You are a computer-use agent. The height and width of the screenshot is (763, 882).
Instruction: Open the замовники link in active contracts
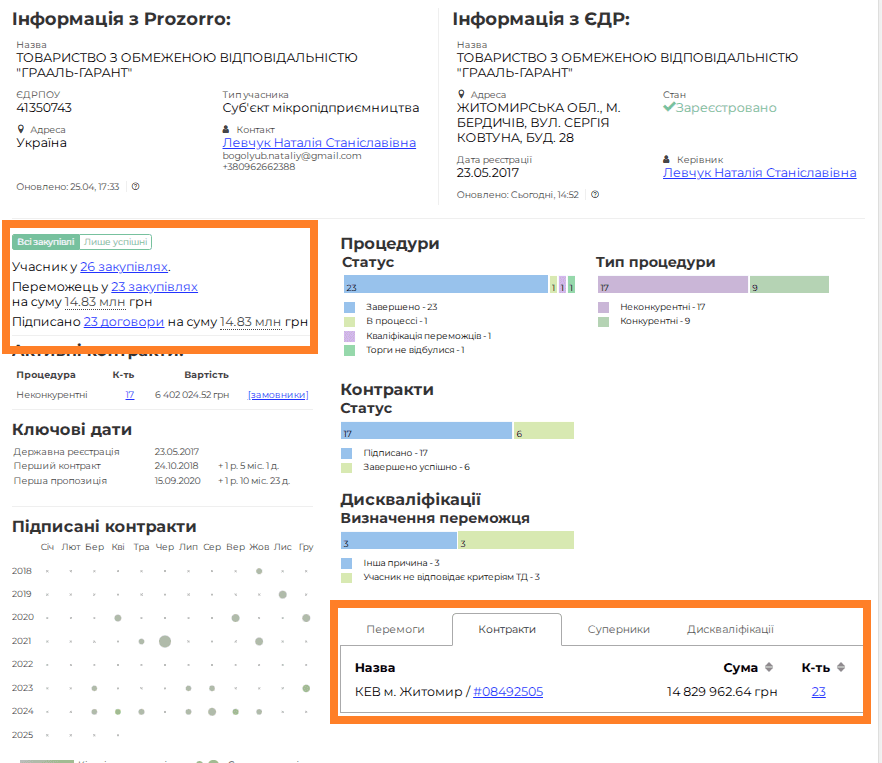(278, 395)
